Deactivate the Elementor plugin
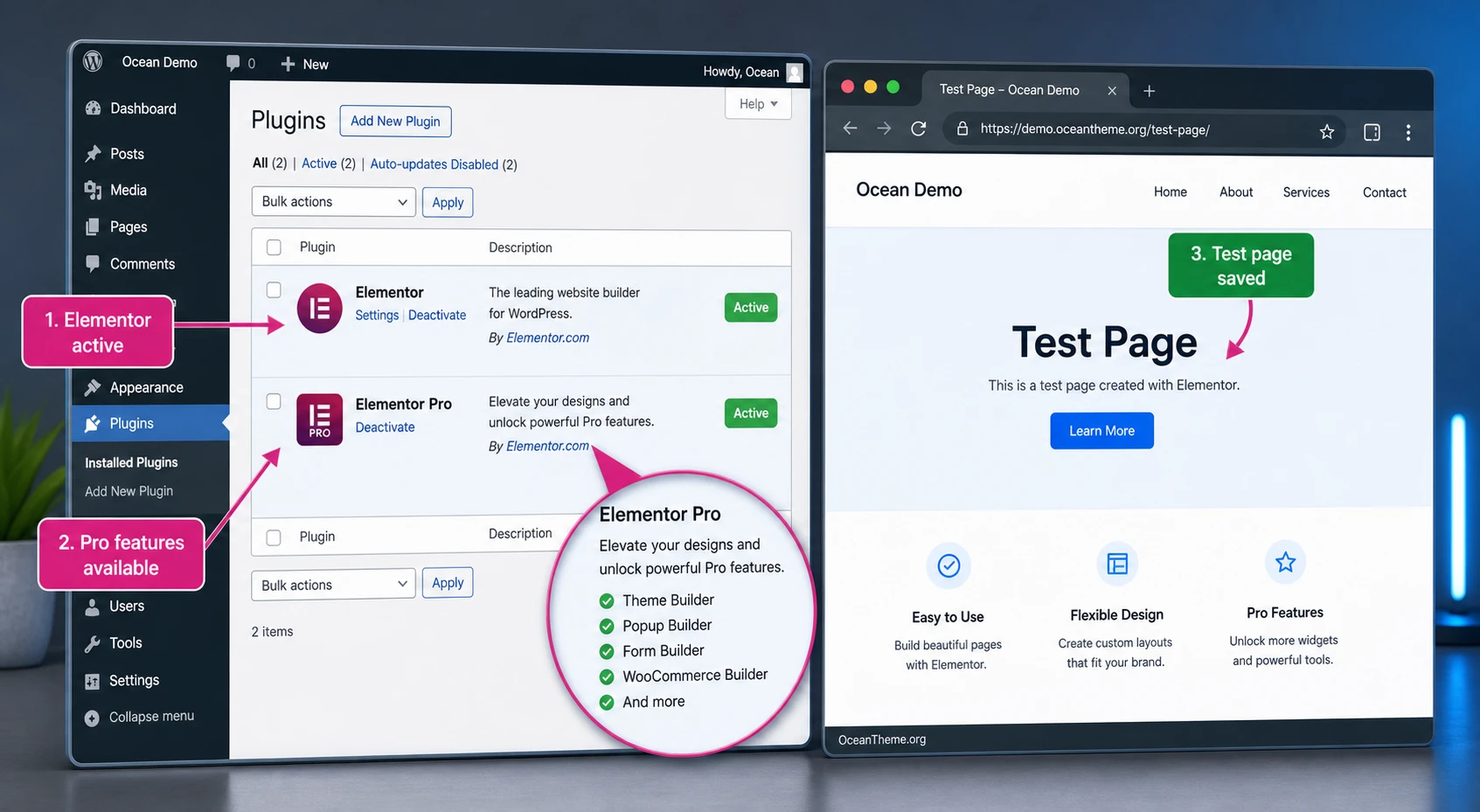 point(437,316)
